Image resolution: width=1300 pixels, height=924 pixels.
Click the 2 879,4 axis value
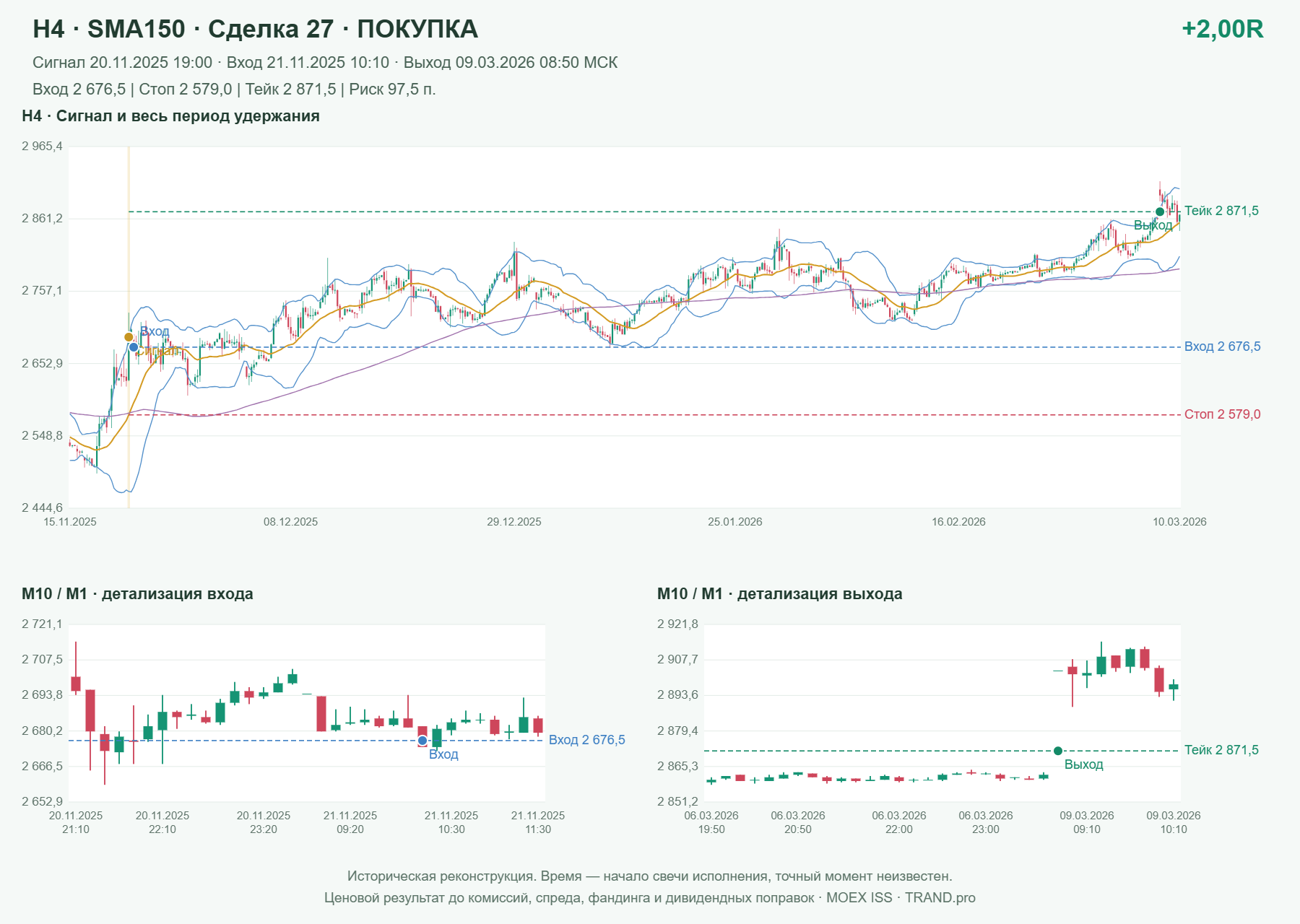point(678,731)
